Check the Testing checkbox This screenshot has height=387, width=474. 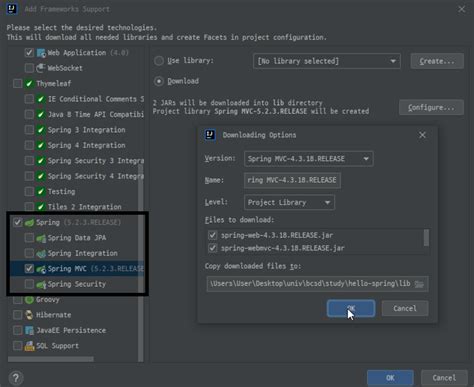click(x=29, y=192)
